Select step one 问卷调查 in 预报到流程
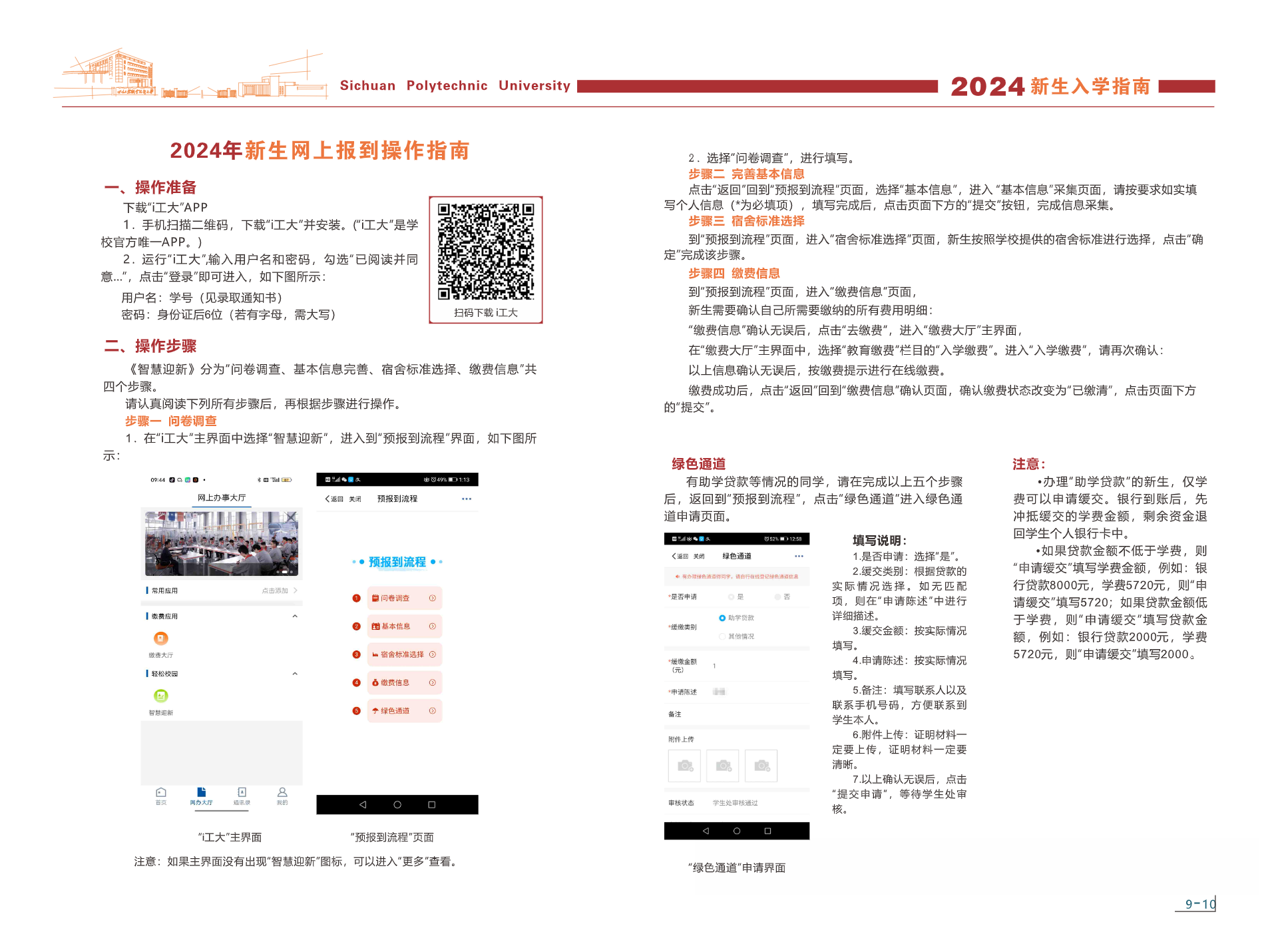This screenshot has height=952, width=1272. (404, 598)
